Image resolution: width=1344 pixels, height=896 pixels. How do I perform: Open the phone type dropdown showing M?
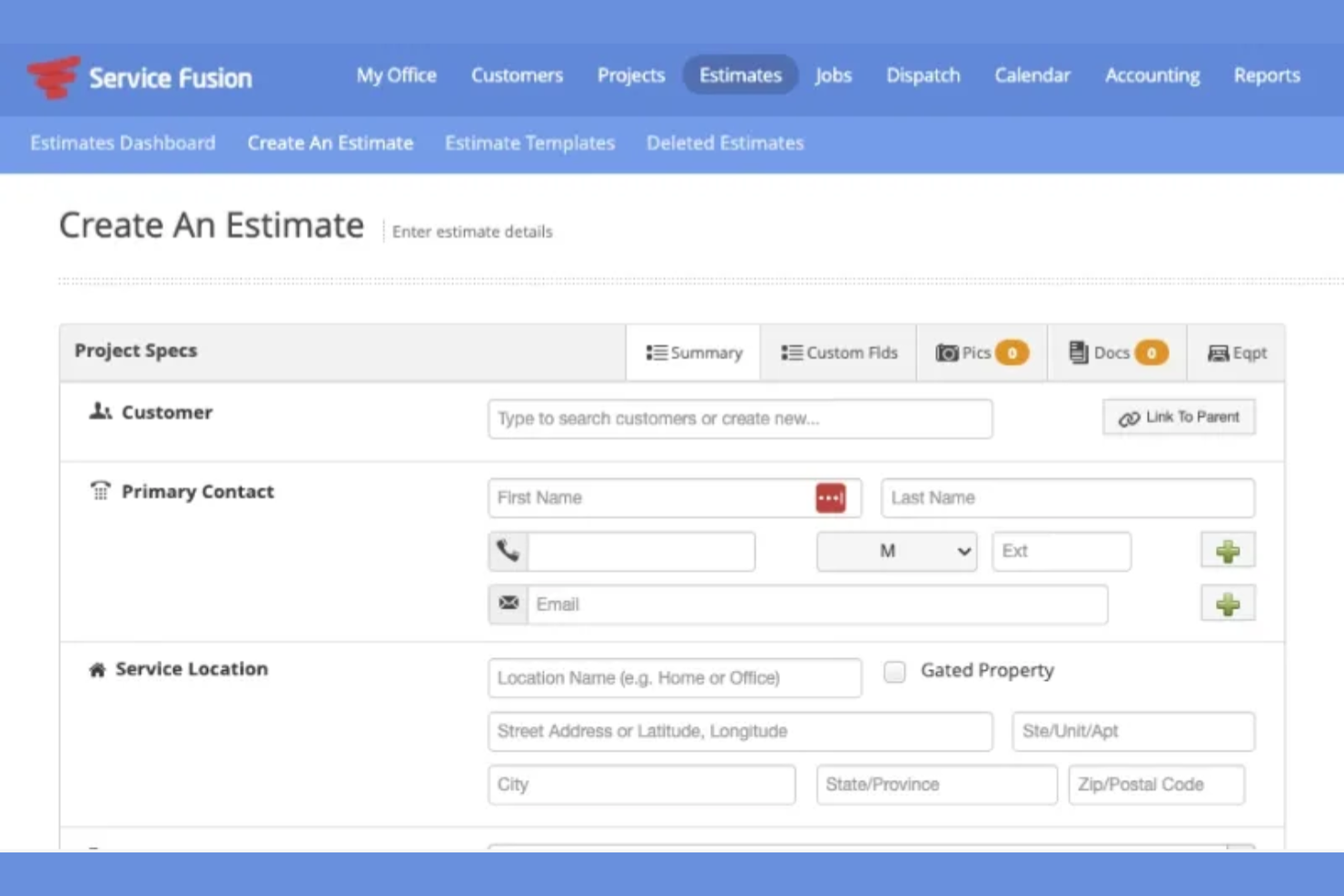[x=895, y=550]
